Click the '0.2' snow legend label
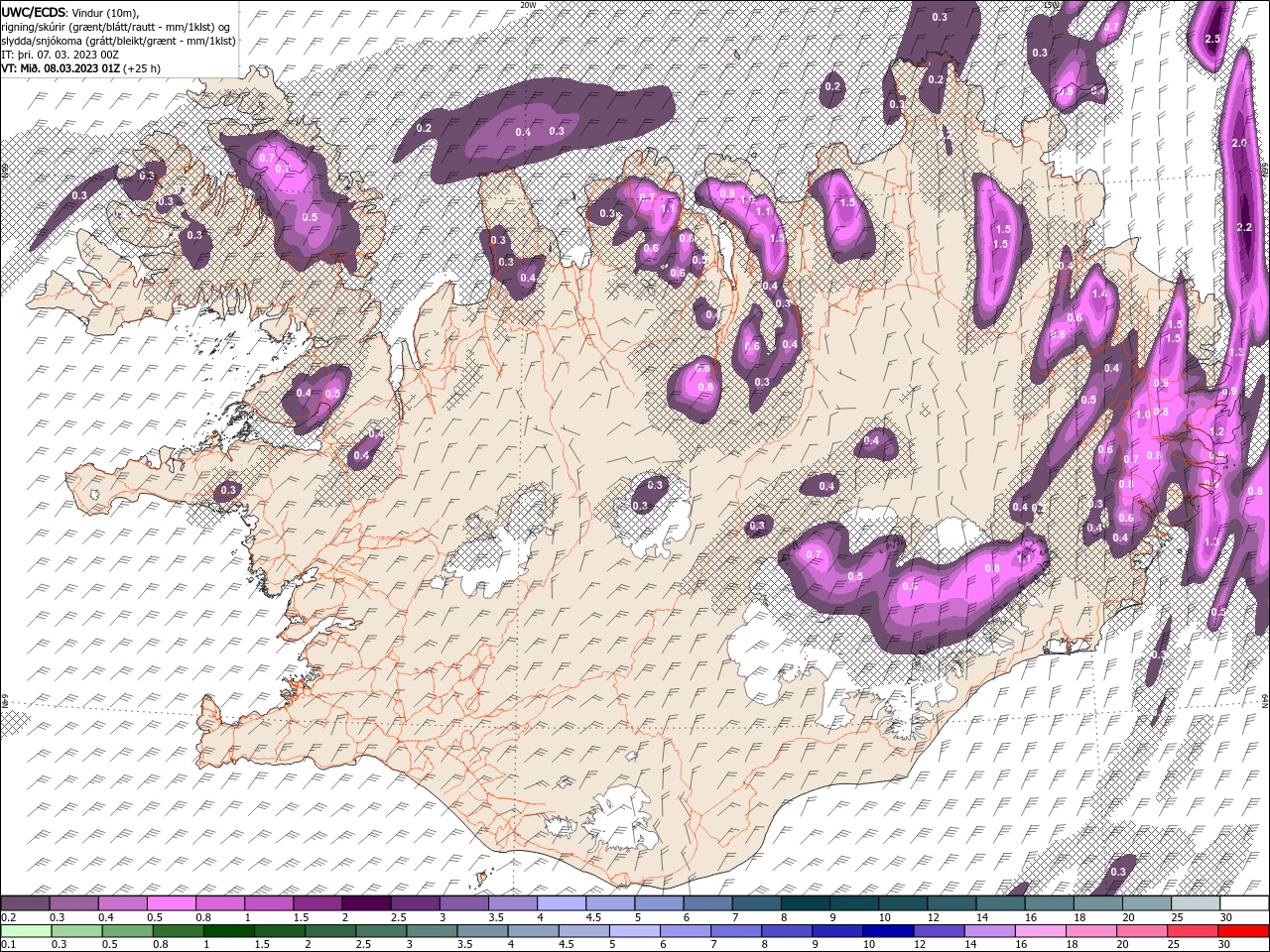Viewport: 1270px width, 952px height. pyautogui.click(x=9, y=917)
